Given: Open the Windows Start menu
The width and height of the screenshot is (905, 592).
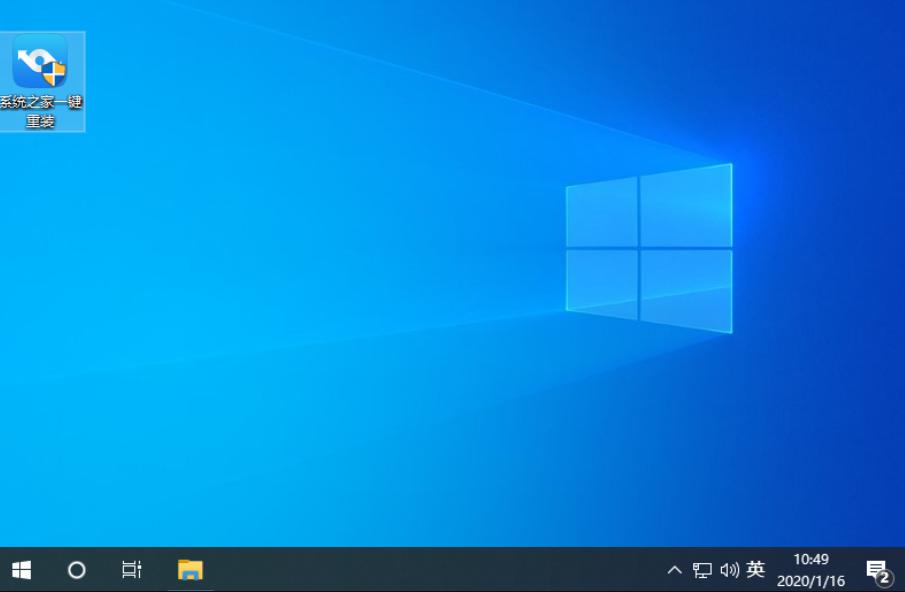Looking at the screenshot, I should pyautogui.click(x=21, y=570).
